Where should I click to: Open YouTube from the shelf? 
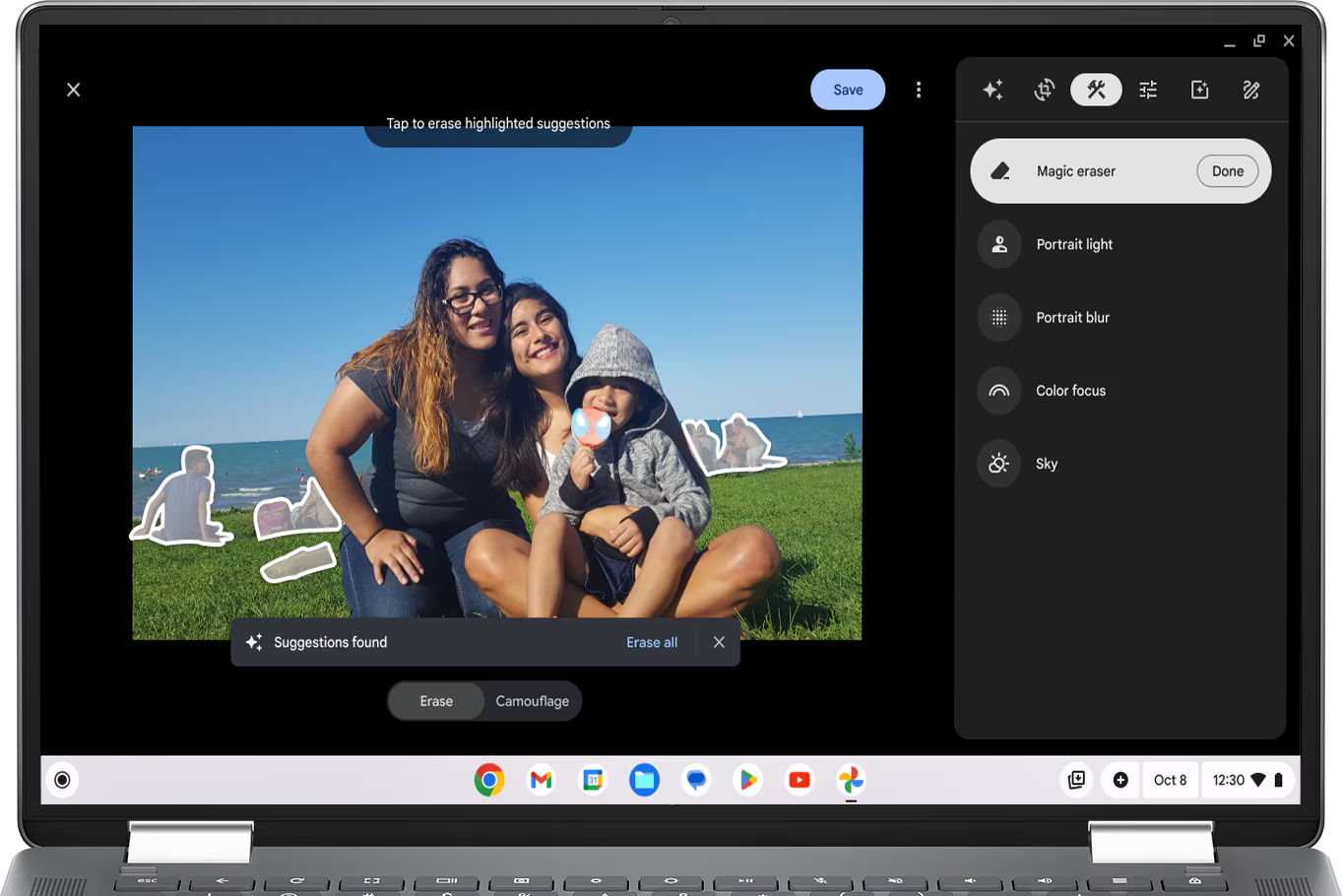point(799,780)
